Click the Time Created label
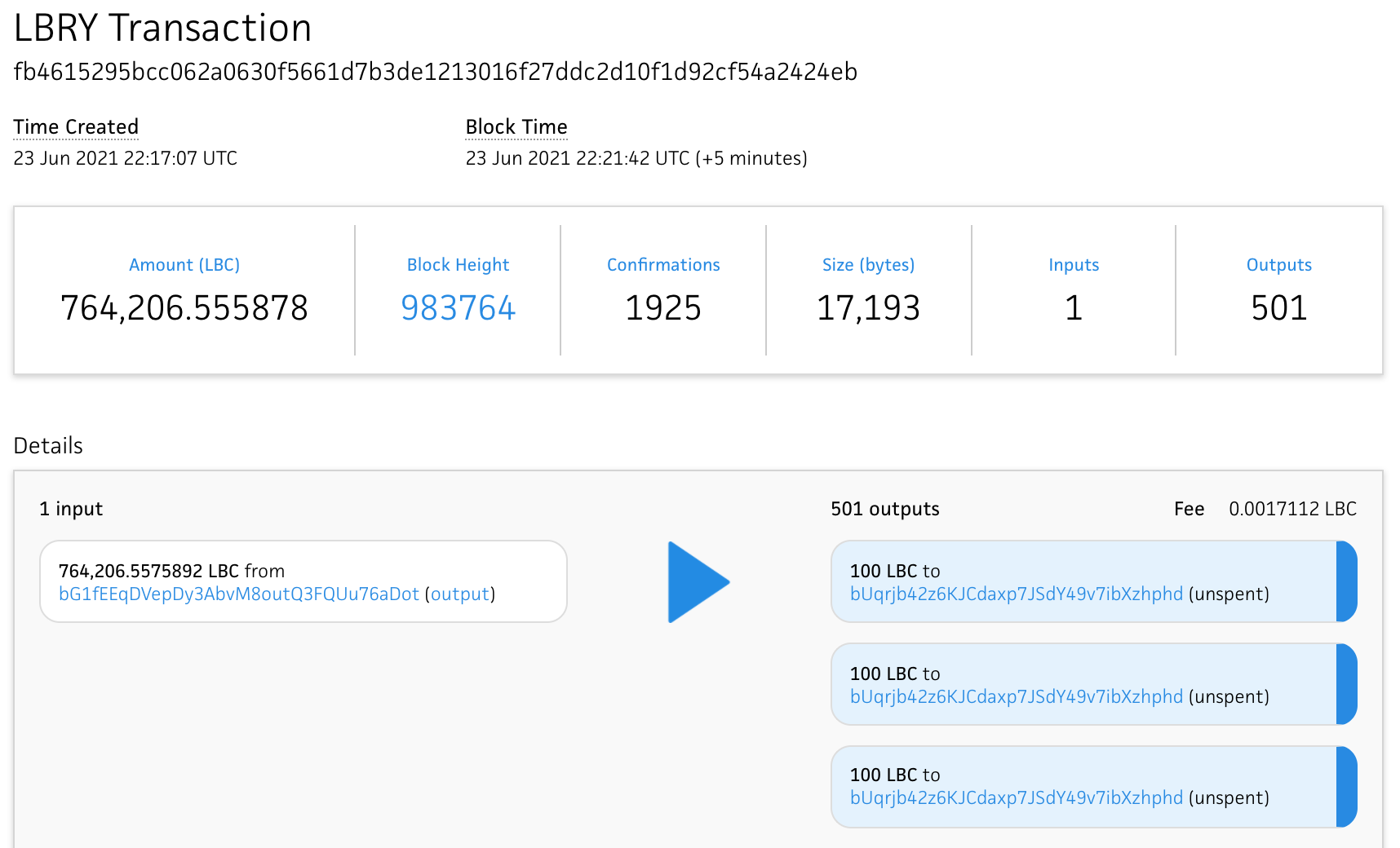 [76, 127]
